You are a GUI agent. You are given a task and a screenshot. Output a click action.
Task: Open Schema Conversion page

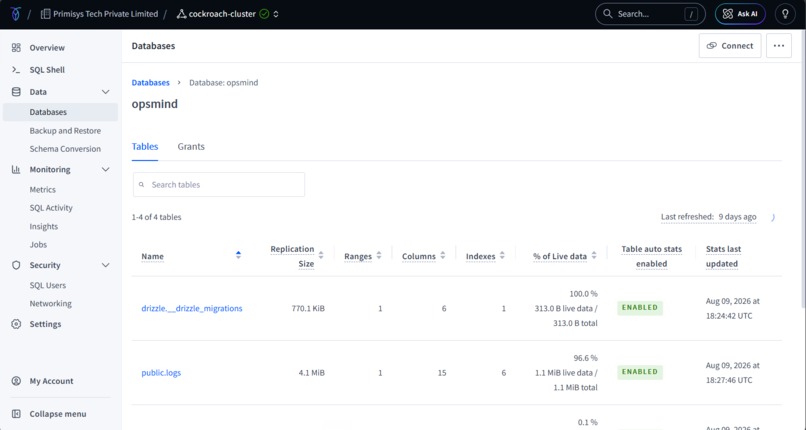pyautogui.click(x=65, y=149)
